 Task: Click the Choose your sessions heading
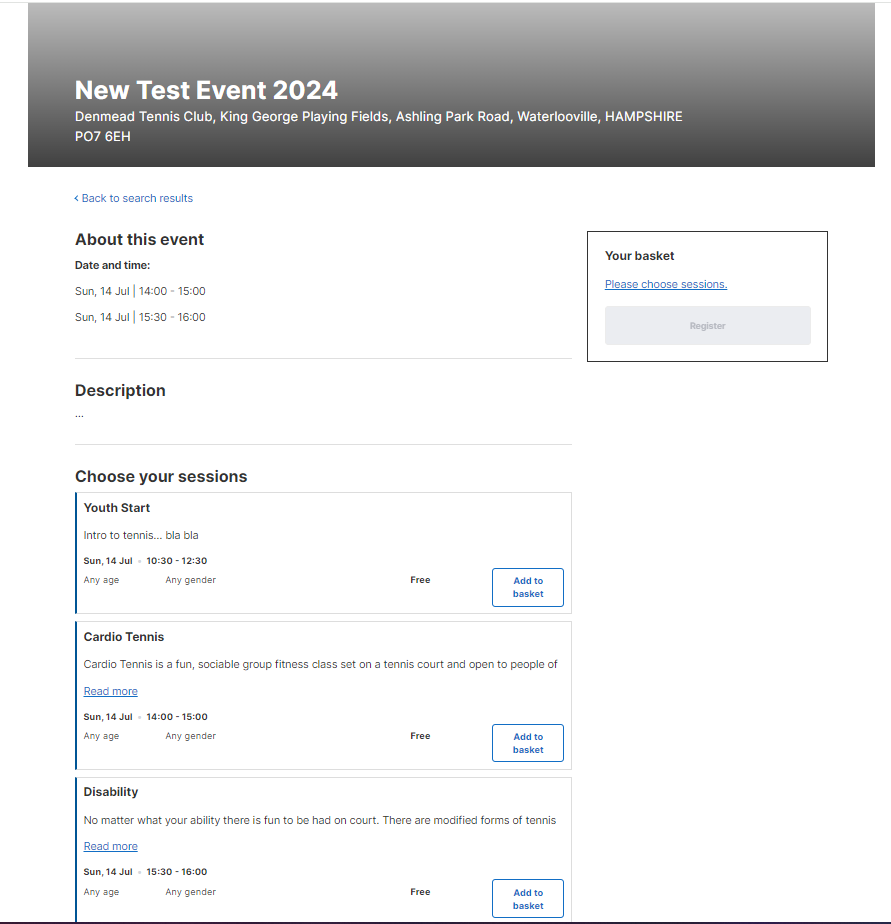click(x=161, y=476)
